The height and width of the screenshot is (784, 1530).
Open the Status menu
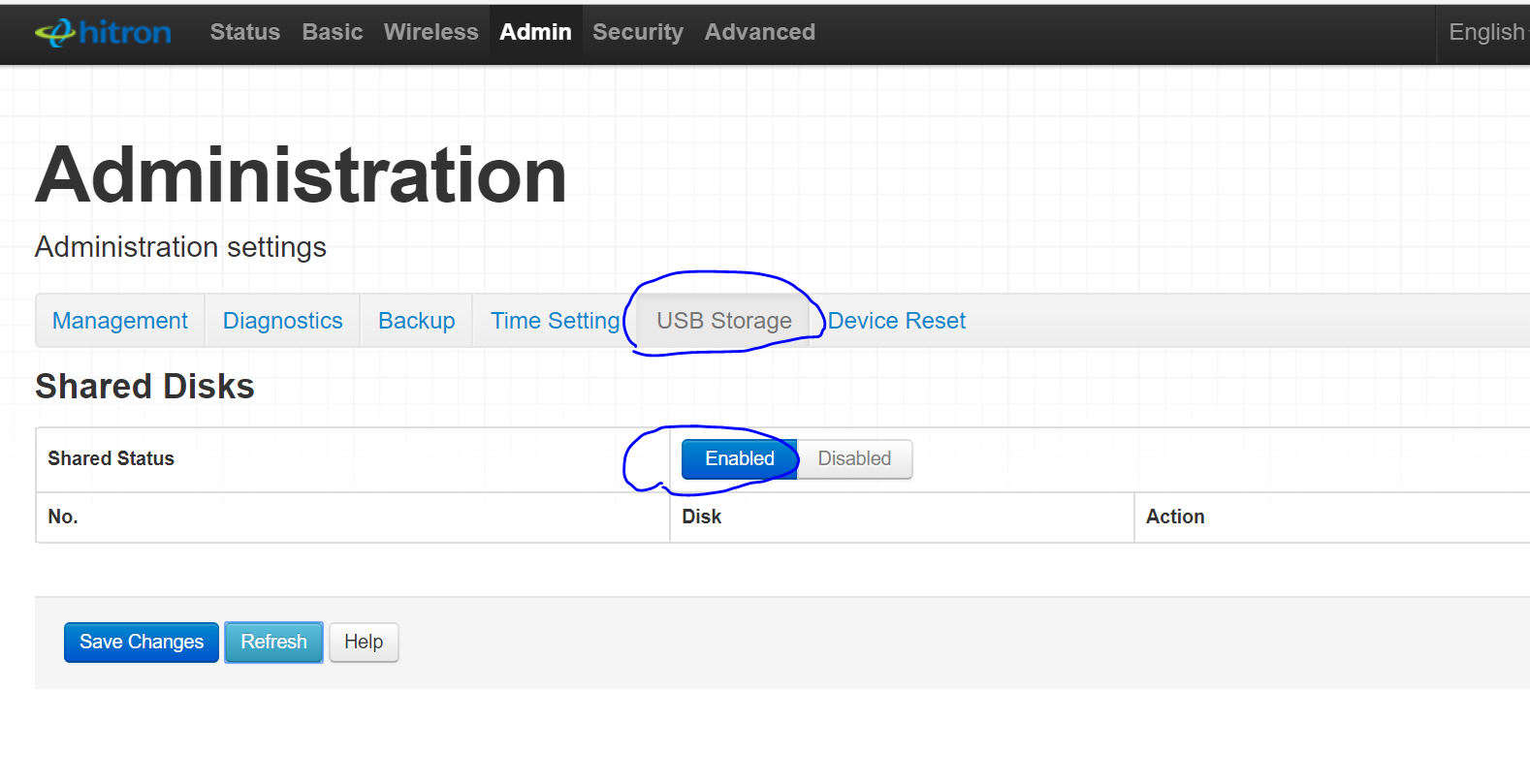click(x=245, y=32)
